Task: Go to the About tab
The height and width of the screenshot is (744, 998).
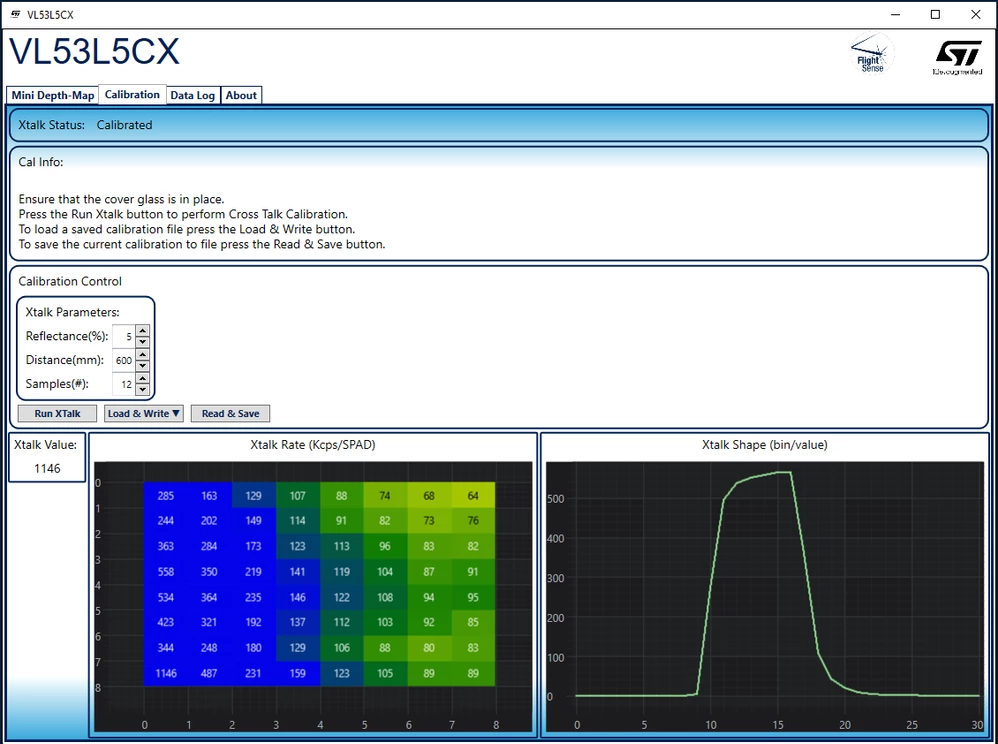Action: [241, 95]
